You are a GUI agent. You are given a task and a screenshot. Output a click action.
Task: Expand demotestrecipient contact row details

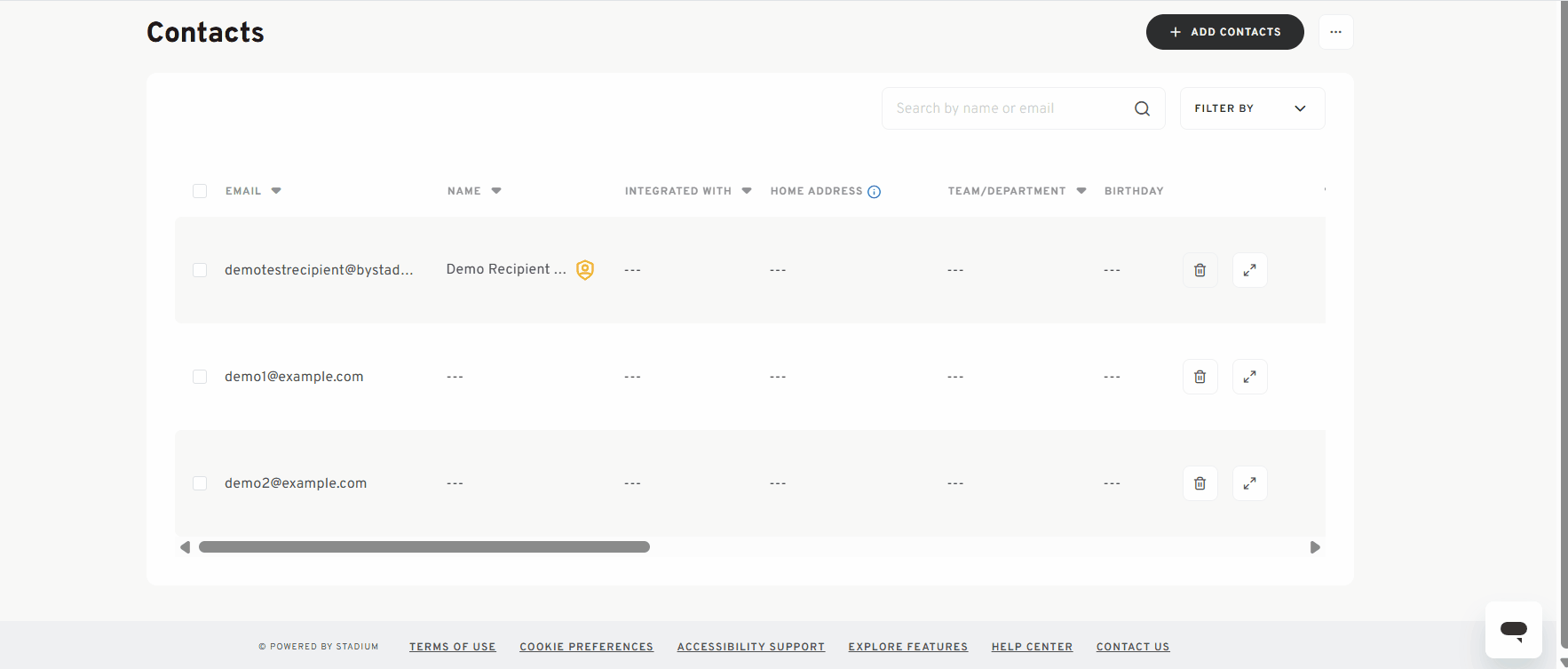tap(1249, 270)
